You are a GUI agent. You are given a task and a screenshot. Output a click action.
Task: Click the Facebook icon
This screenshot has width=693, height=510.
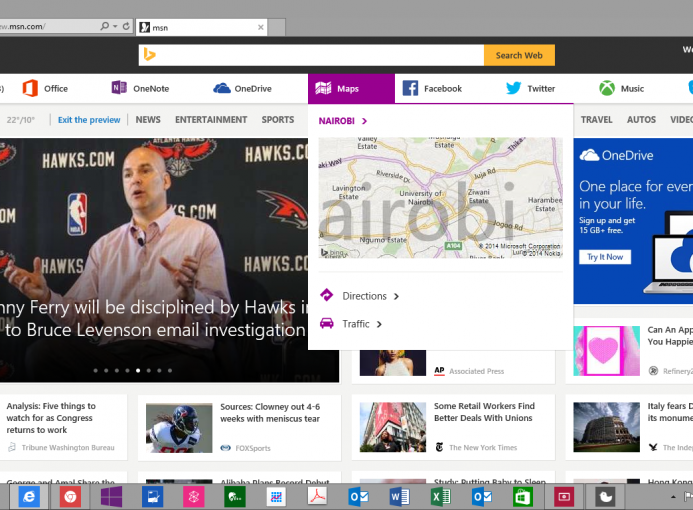(x=410, y=88)
